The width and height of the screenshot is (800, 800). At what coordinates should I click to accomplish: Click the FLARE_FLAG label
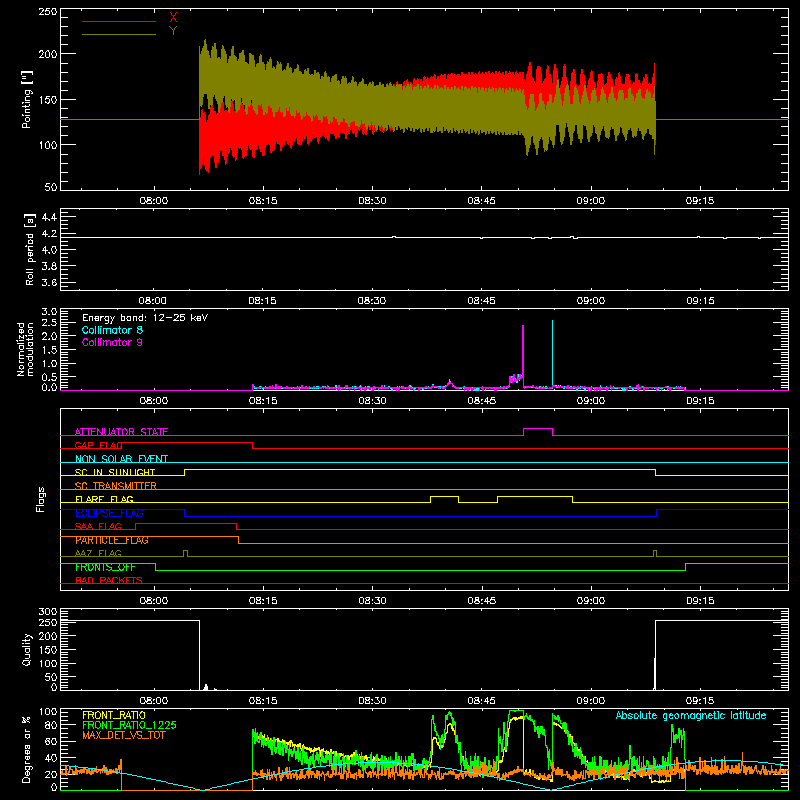[x=104, y=499]
